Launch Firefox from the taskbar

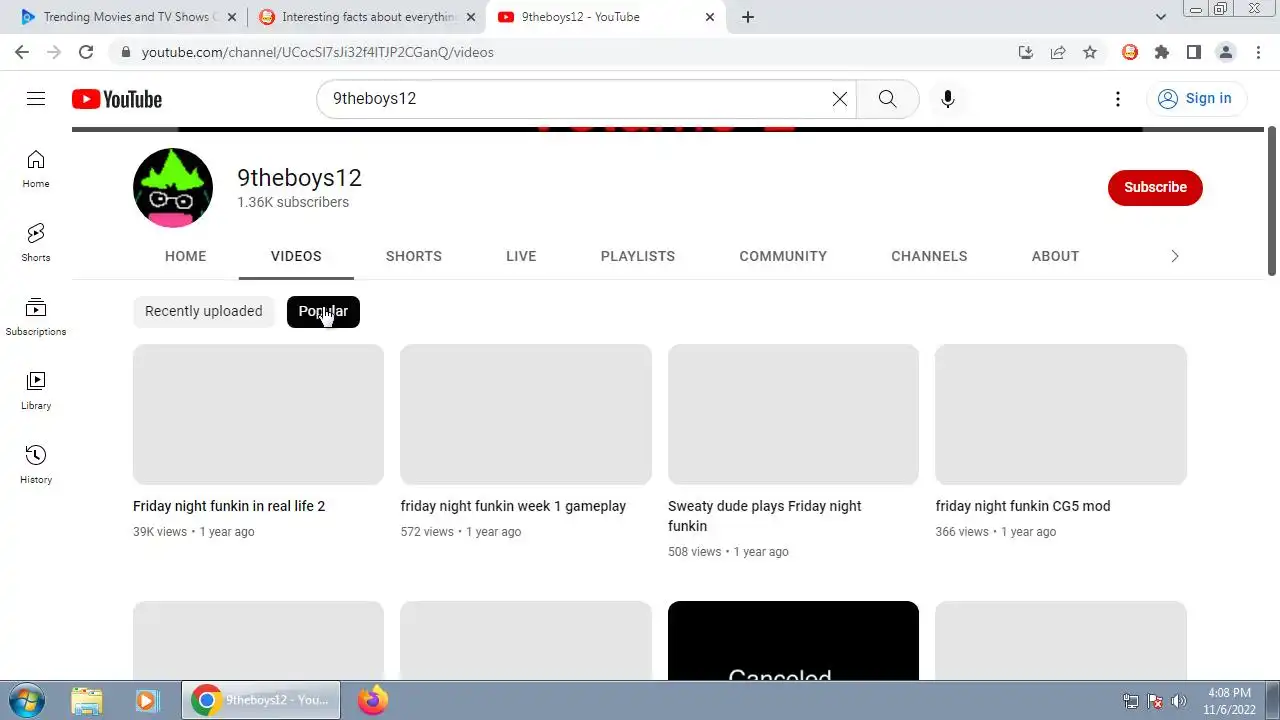tap(373, 700)
